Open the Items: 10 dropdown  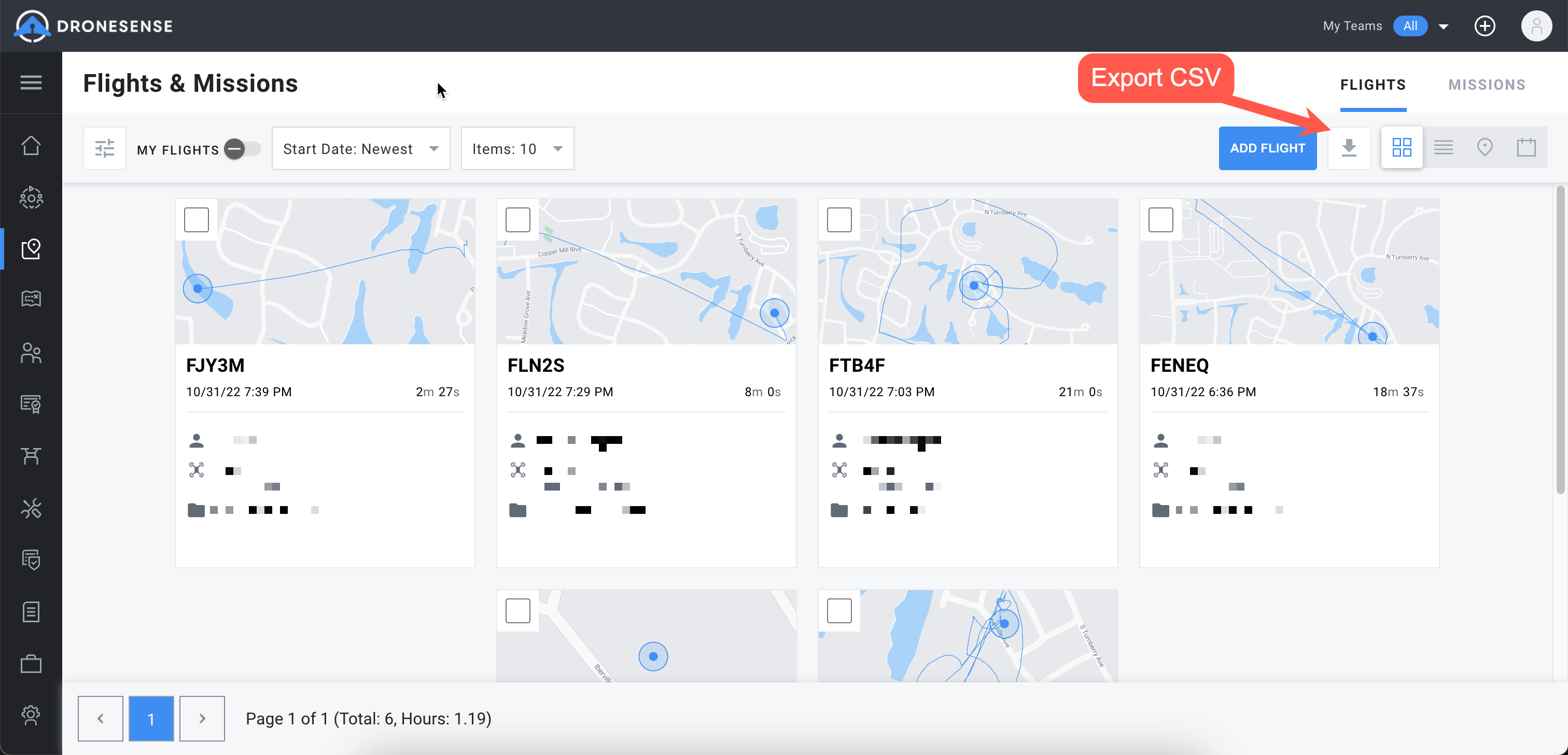(x=517, y=149)
